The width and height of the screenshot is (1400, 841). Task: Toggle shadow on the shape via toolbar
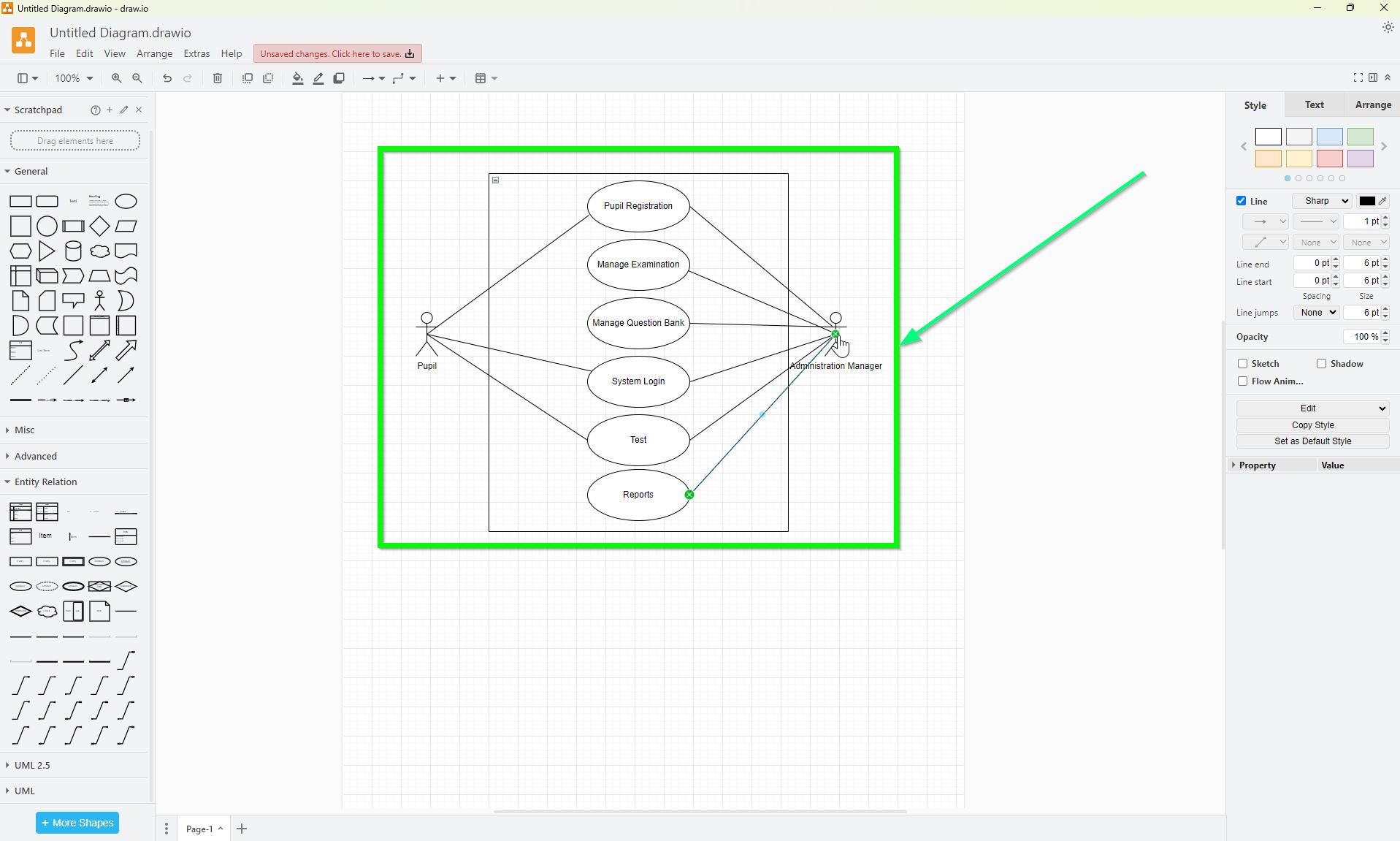338,78
